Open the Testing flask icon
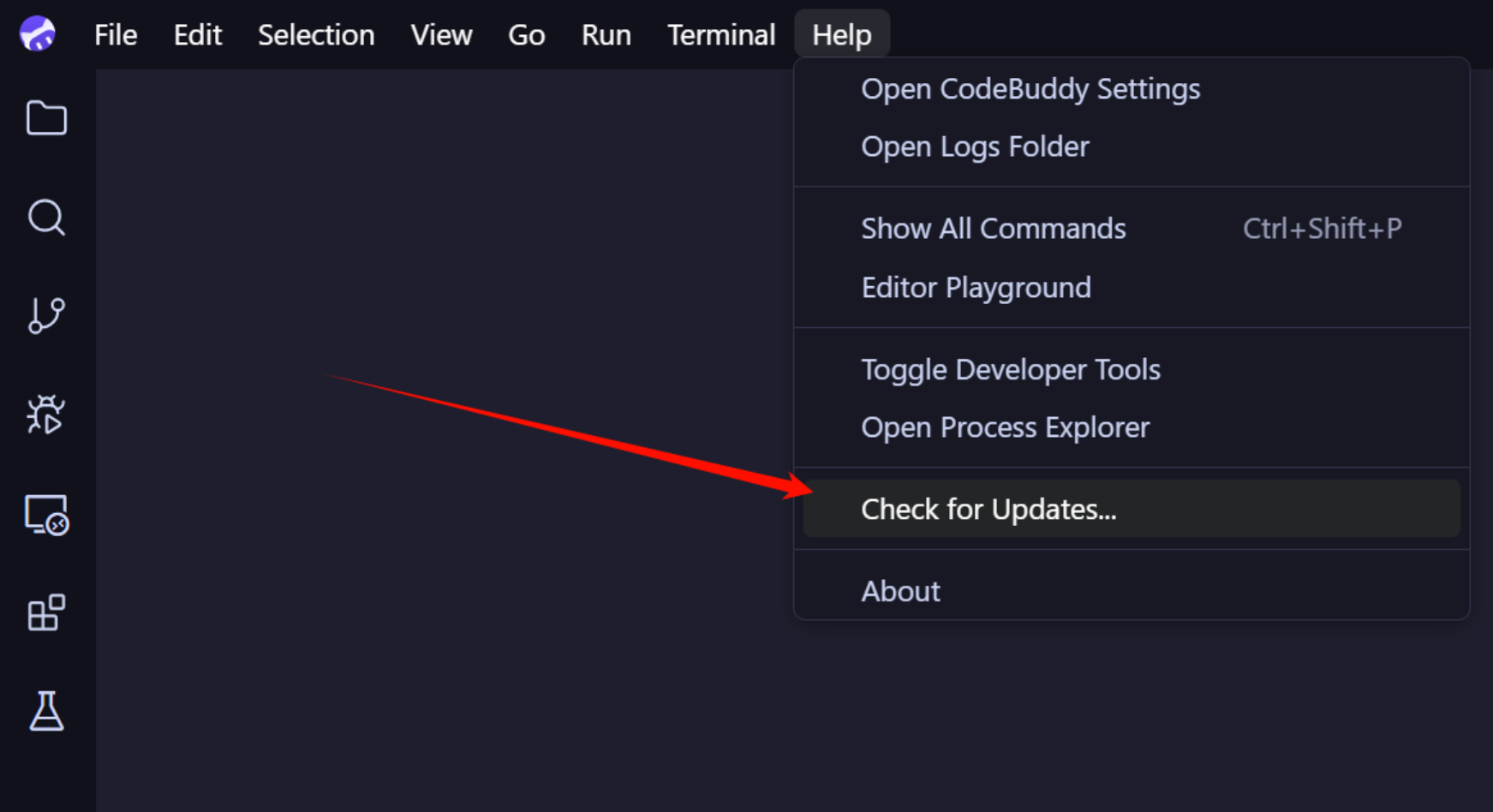1493x812 pixels. 46,712
